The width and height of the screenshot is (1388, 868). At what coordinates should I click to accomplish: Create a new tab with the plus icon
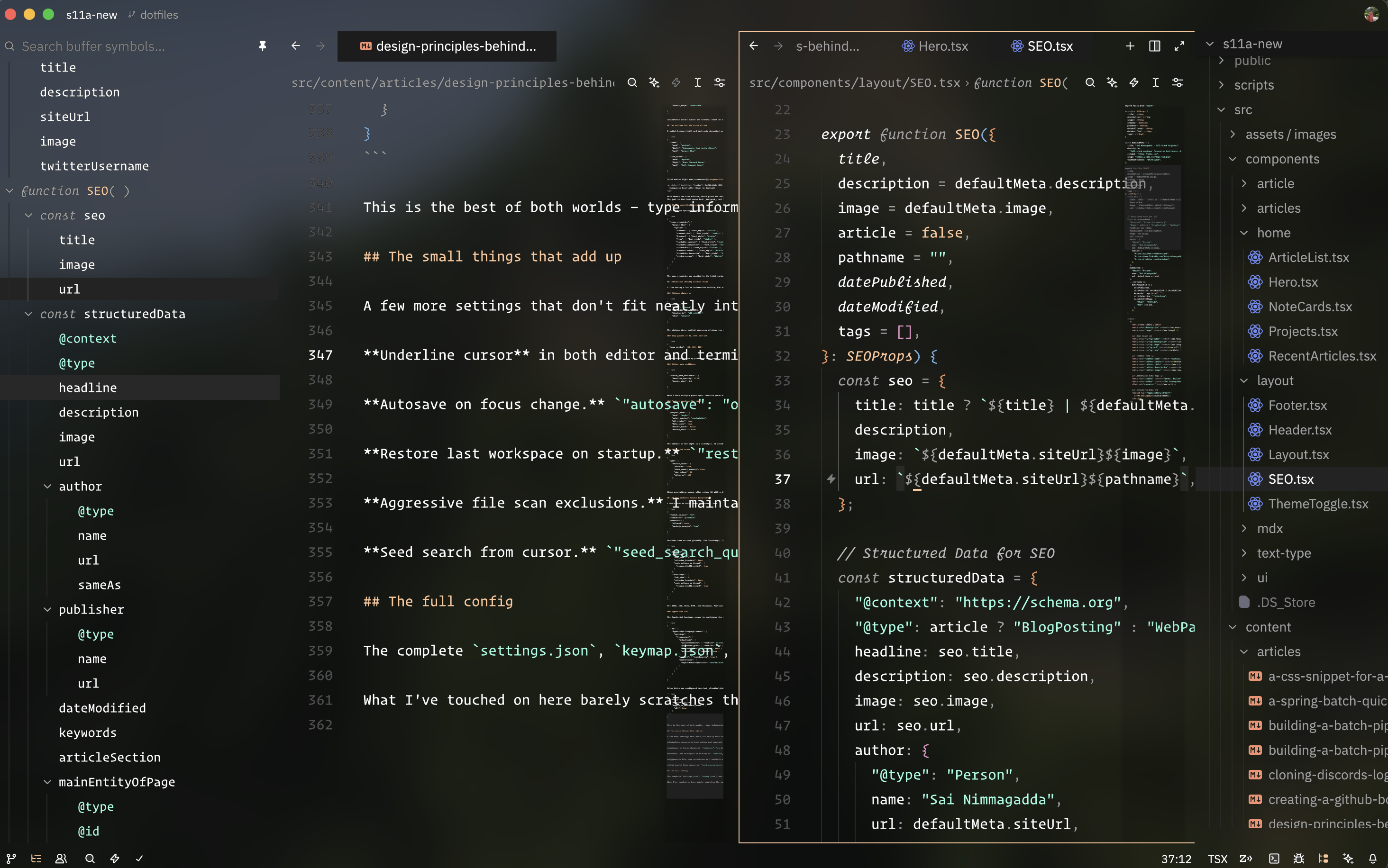1129,46
